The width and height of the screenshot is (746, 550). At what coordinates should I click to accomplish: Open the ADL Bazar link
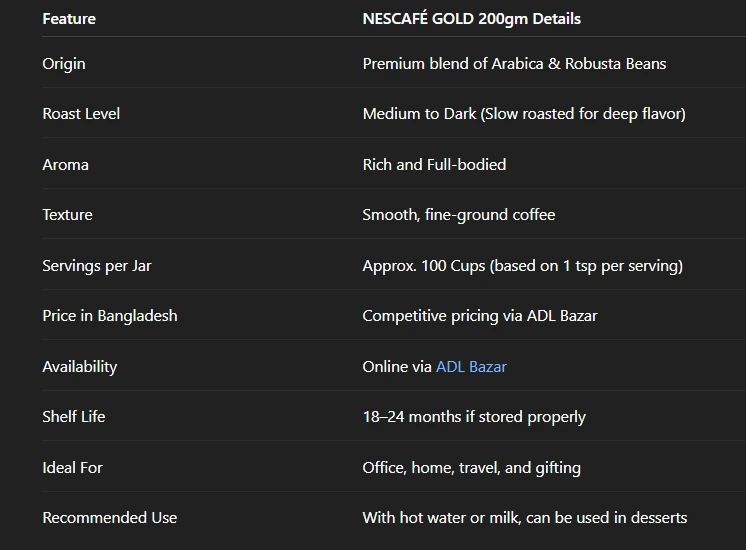[x=471, y=367]
